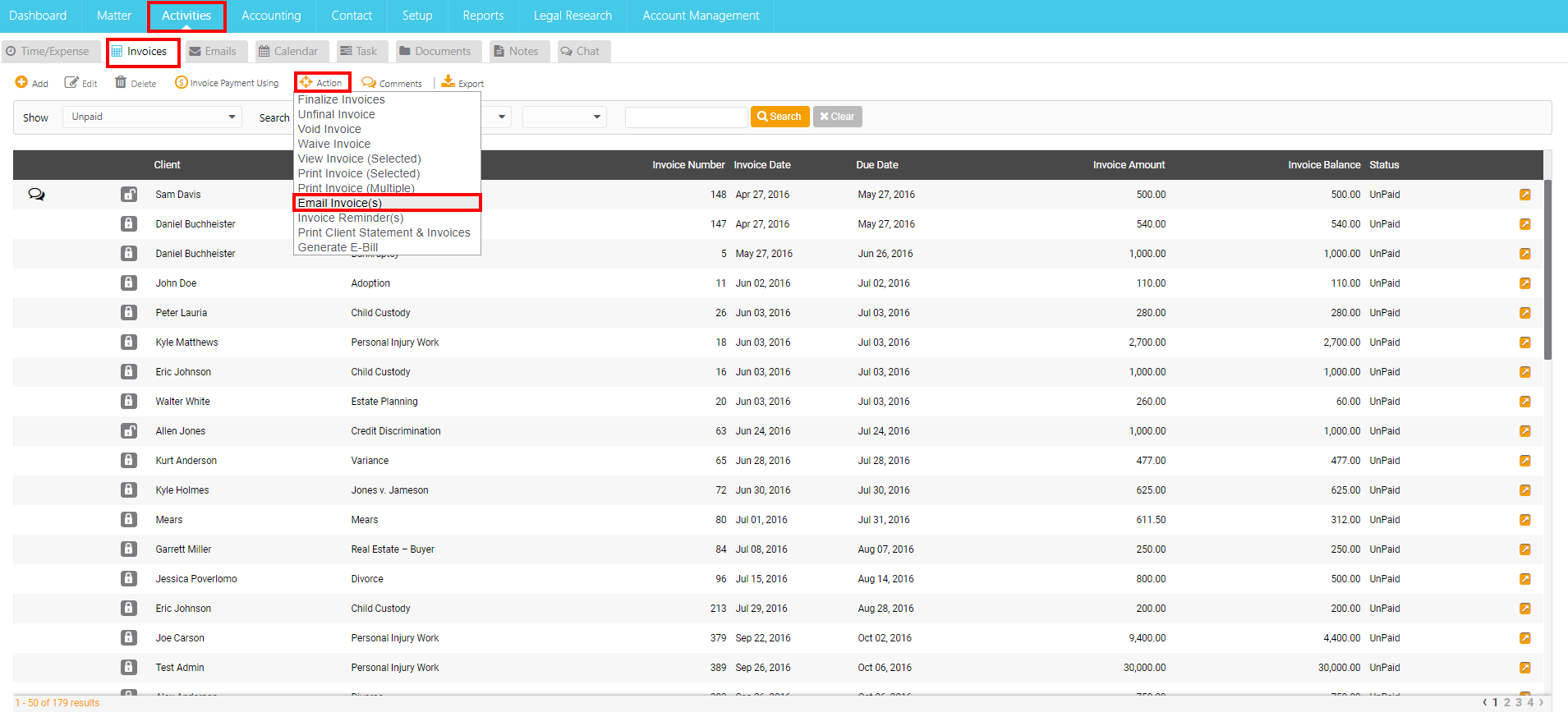
Task: Open the Comments toolbar button
Action: [392, 83]
